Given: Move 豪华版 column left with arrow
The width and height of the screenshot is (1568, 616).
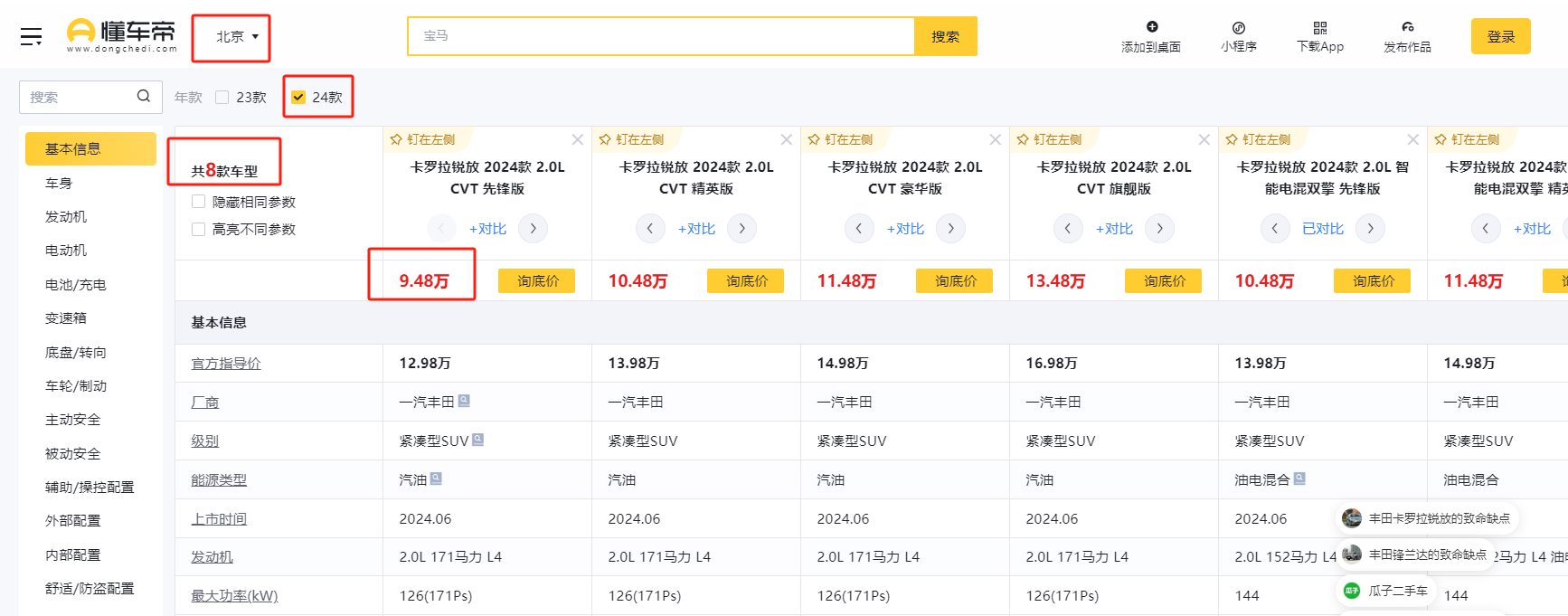Looking at the screenshot, I should (859, 229).
